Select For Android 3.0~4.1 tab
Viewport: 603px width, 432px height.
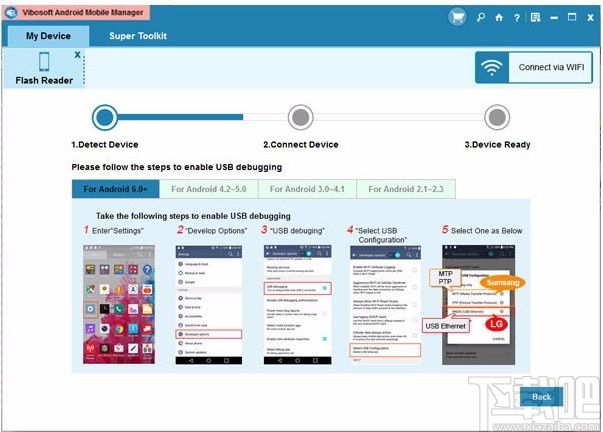(x=307, y=189)
